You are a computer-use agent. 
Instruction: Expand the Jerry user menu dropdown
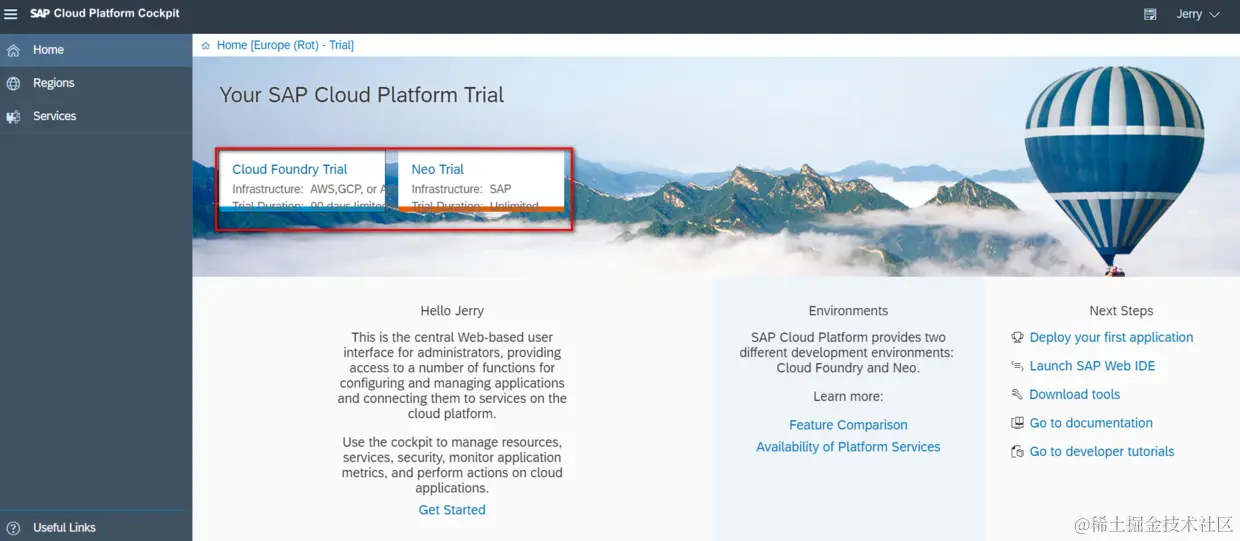point(1198,15)
